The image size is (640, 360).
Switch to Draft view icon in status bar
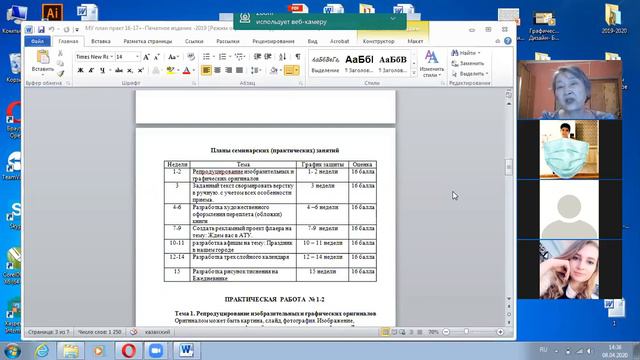pos(420,332)
